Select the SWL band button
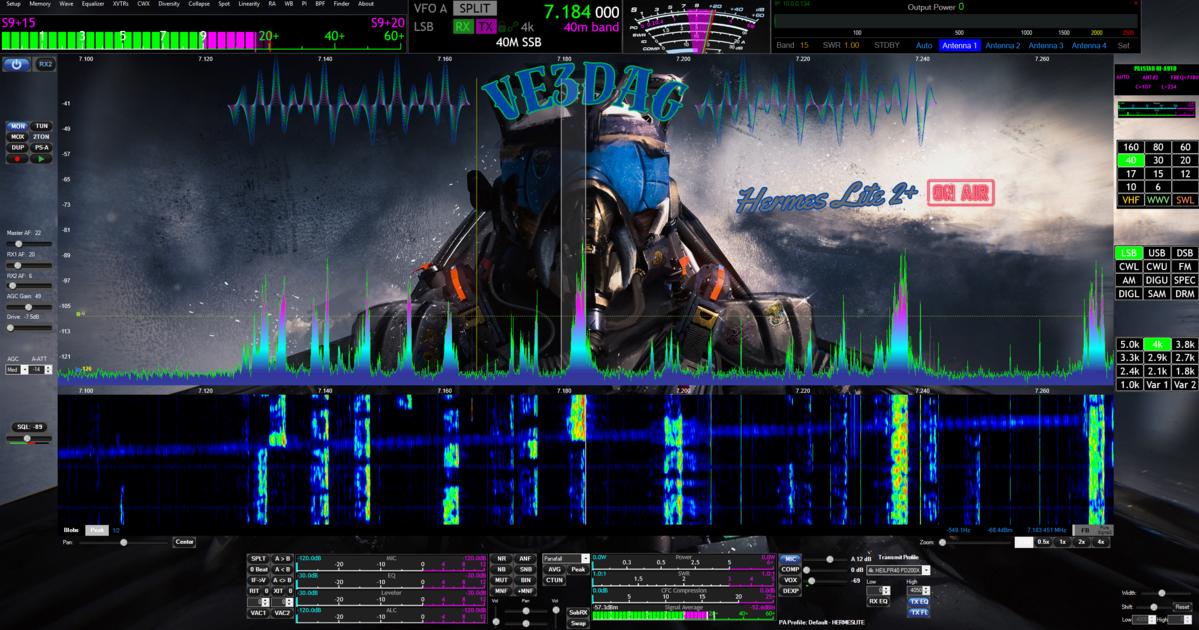This screenshot has width=1199, height=630. 1184,200
